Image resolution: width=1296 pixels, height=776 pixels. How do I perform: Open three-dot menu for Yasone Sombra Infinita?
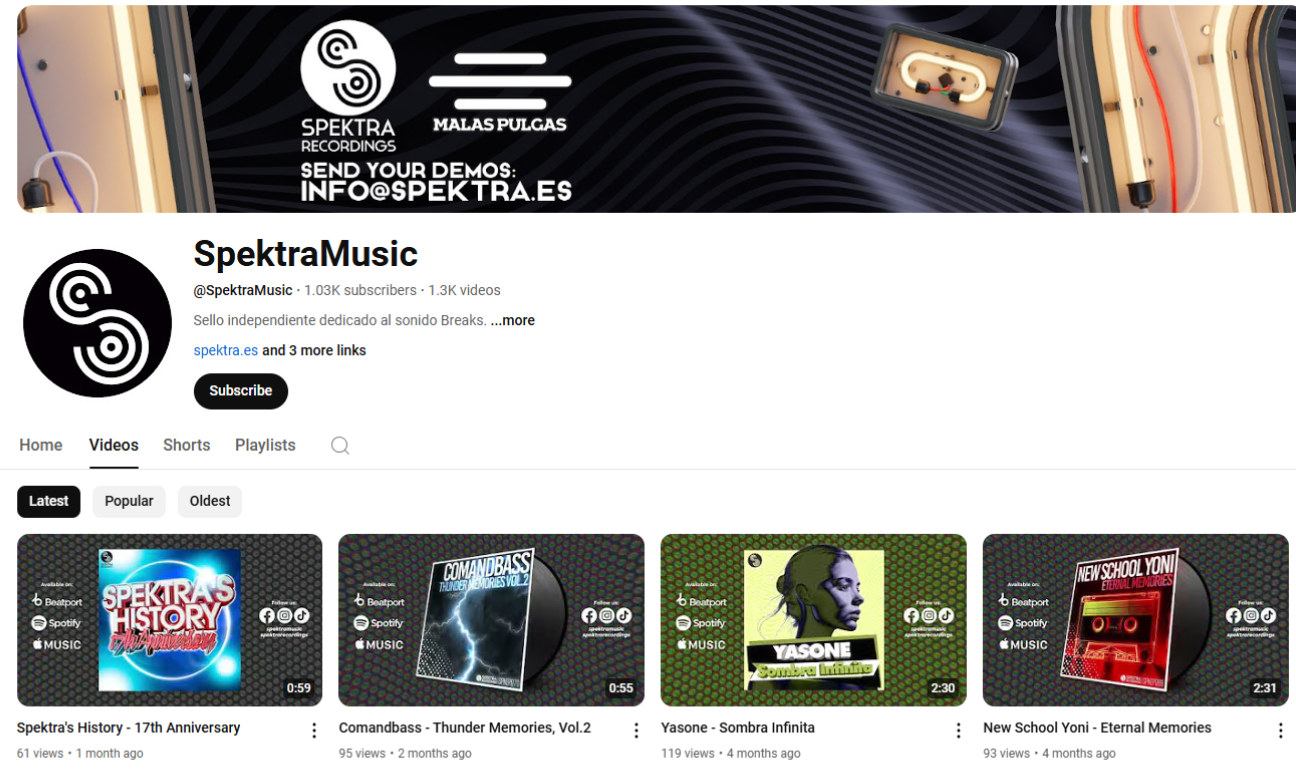(x=958, y=730)
